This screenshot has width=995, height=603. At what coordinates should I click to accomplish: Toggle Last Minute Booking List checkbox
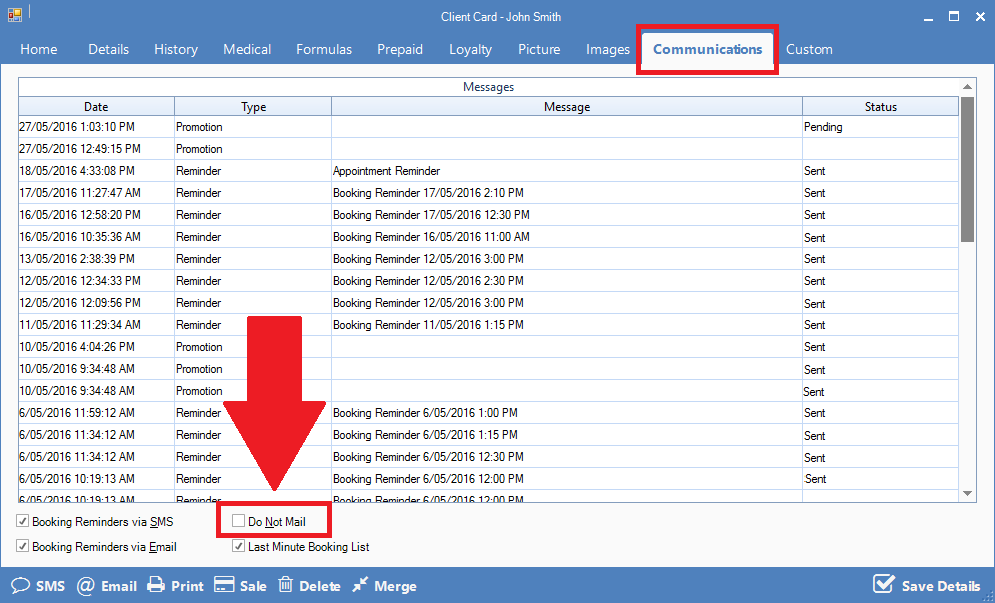point(238,547)
